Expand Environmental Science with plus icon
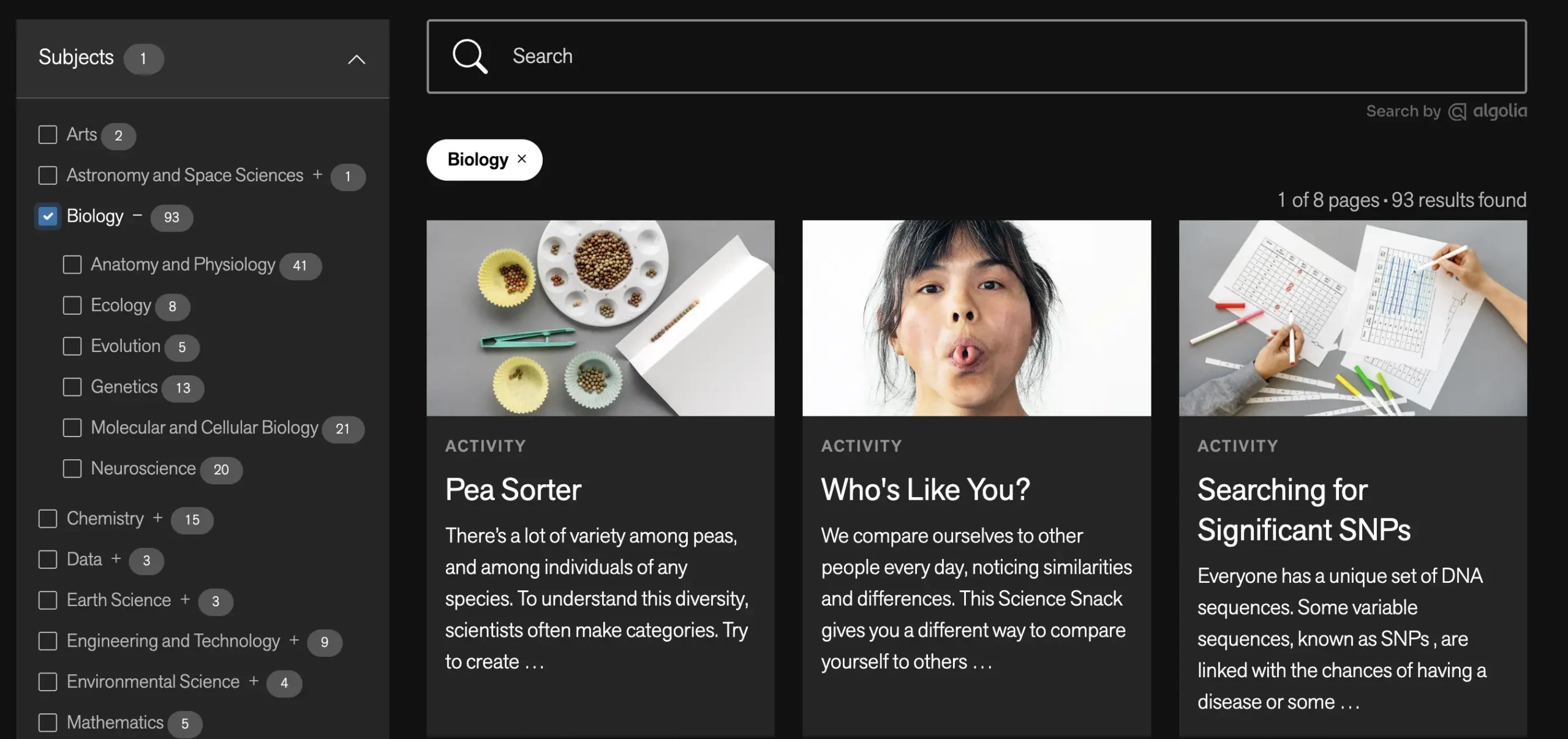1568x739 pixels. 254,681
